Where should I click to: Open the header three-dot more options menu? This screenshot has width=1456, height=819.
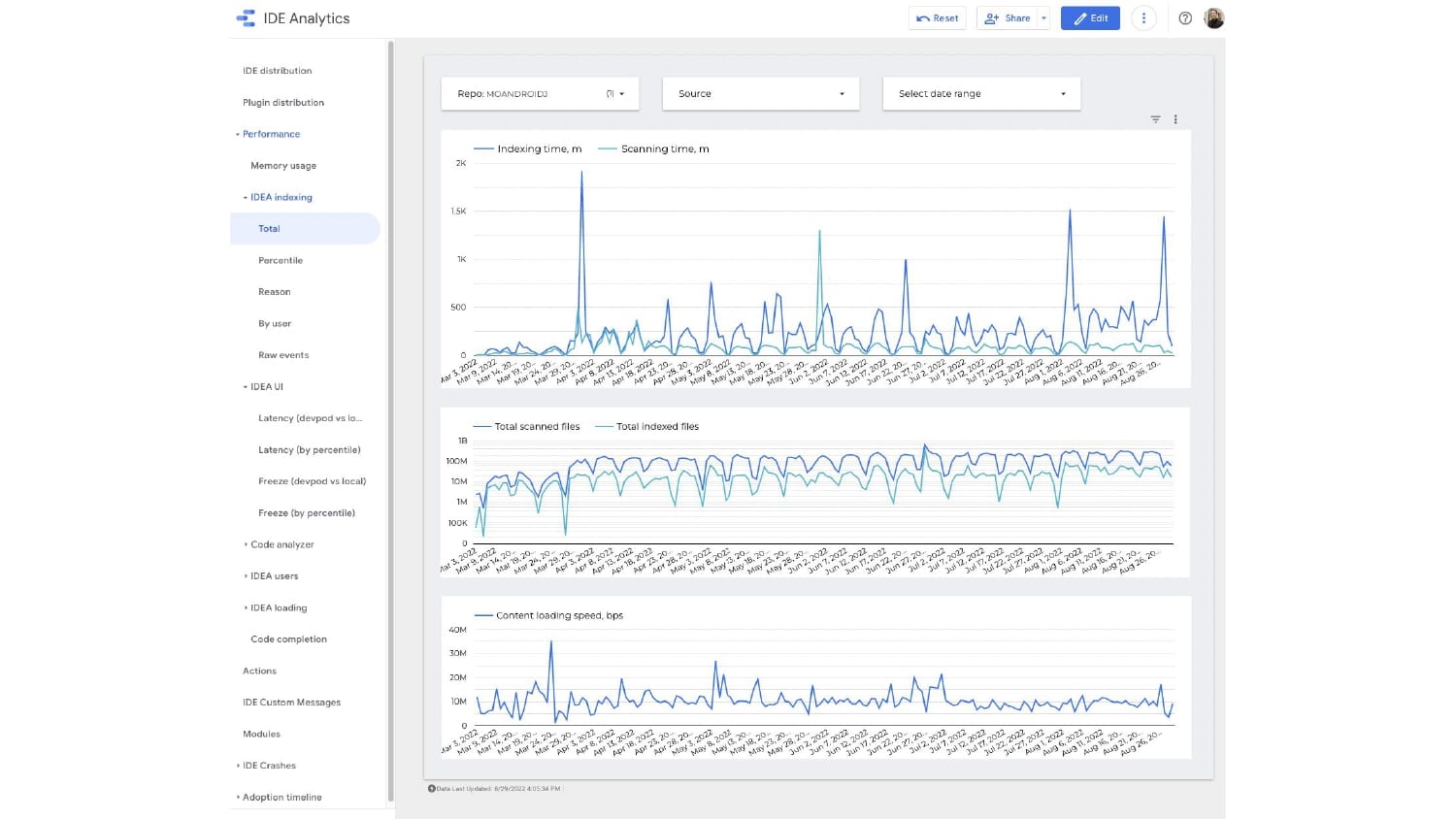coord(1143,17)
